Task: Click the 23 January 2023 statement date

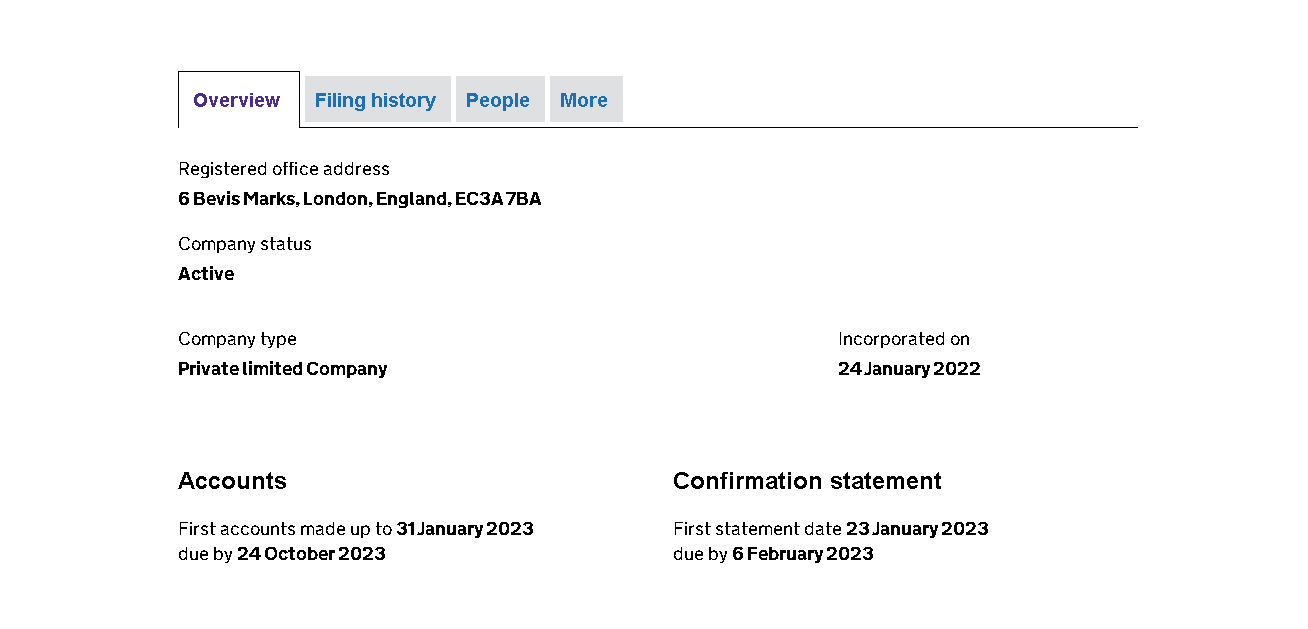Action: pos(917,529)
